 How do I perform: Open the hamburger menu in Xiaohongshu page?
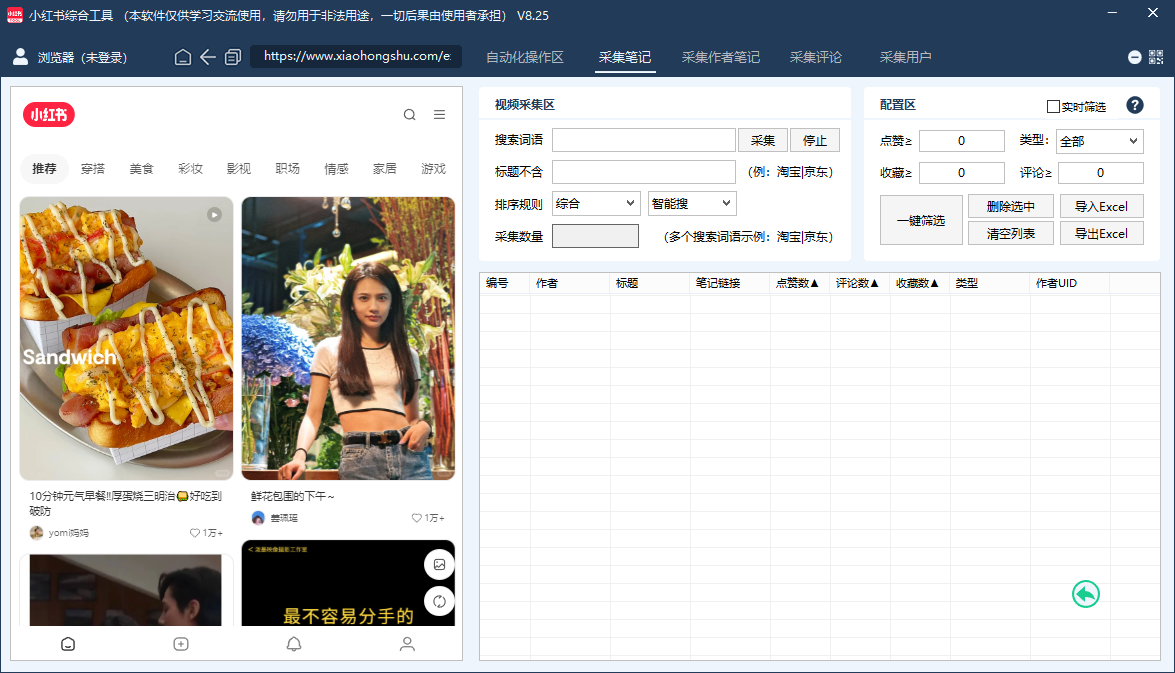(439, 115)
